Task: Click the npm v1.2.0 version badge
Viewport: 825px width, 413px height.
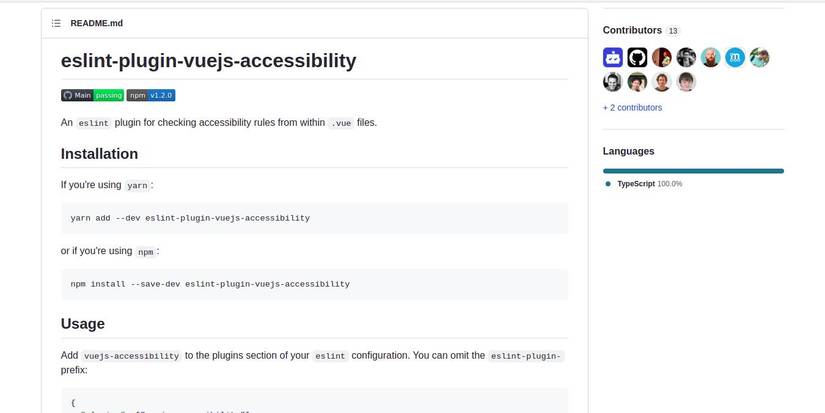Action: click(x=151, y=95)
